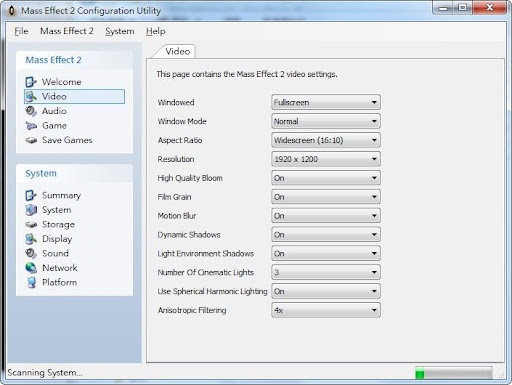Open the Game settings page
This screenshot has height=385, width=512.
pos(54,126)
